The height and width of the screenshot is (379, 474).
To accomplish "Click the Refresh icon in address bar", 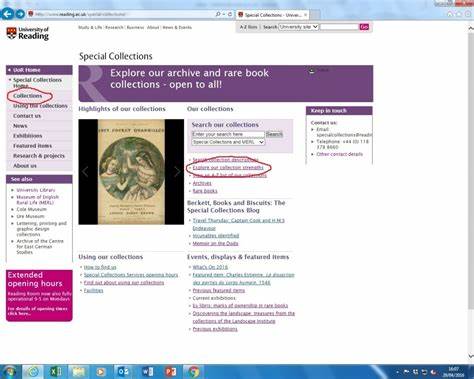I will click(230, 14).
